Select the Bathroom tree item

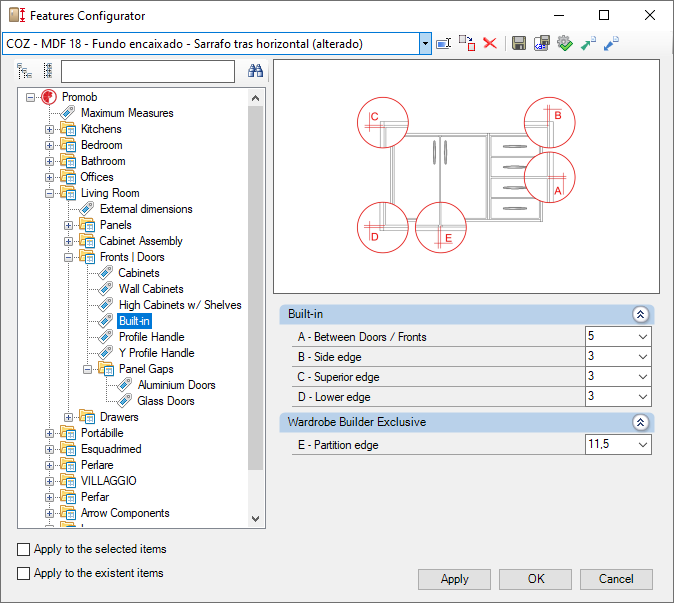(x=103, y=161)
